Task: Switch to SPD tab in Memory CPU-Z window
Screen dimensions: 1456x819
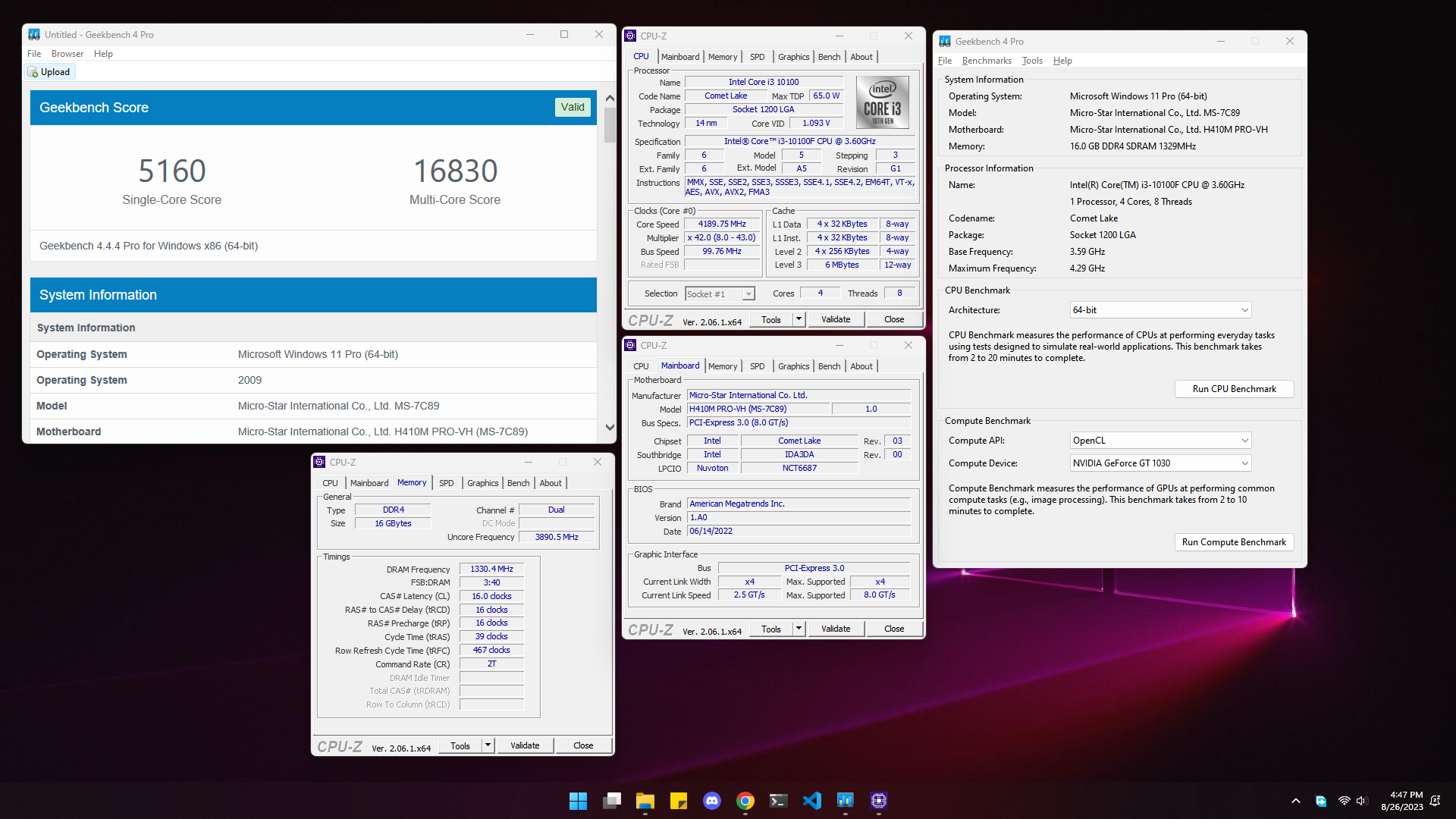Action: (x=447, y=483)
